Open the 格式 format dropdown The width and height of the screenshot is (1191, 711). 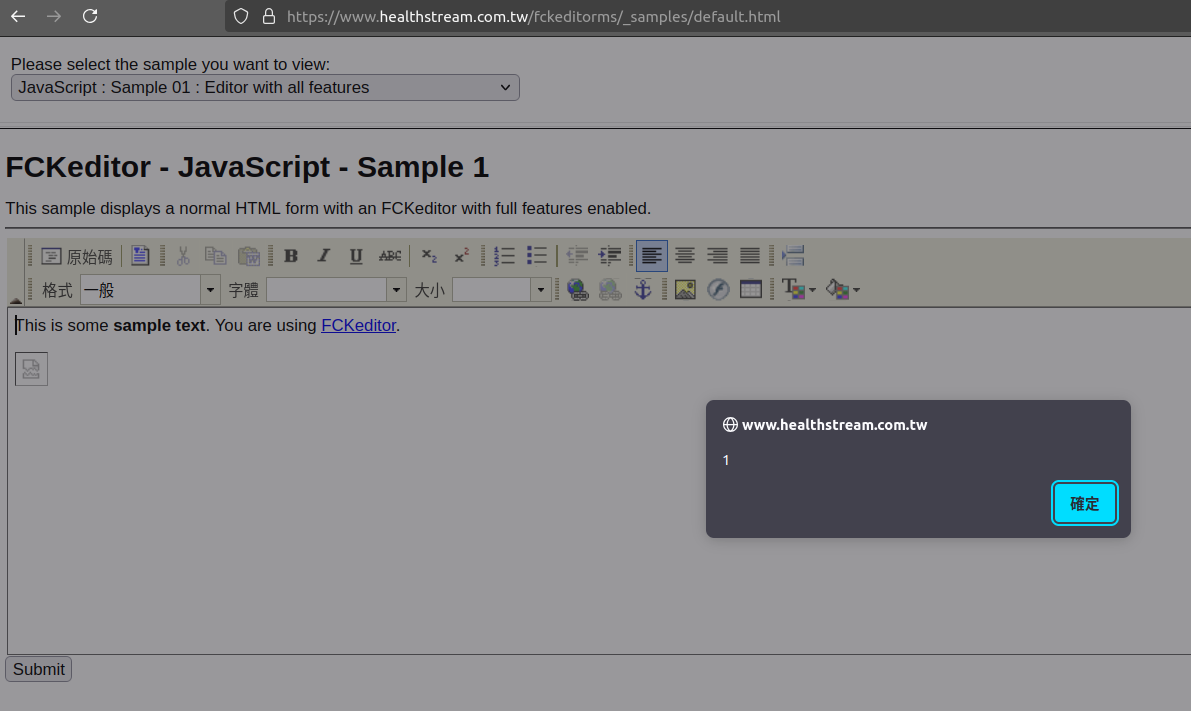(x=150, y=289)
